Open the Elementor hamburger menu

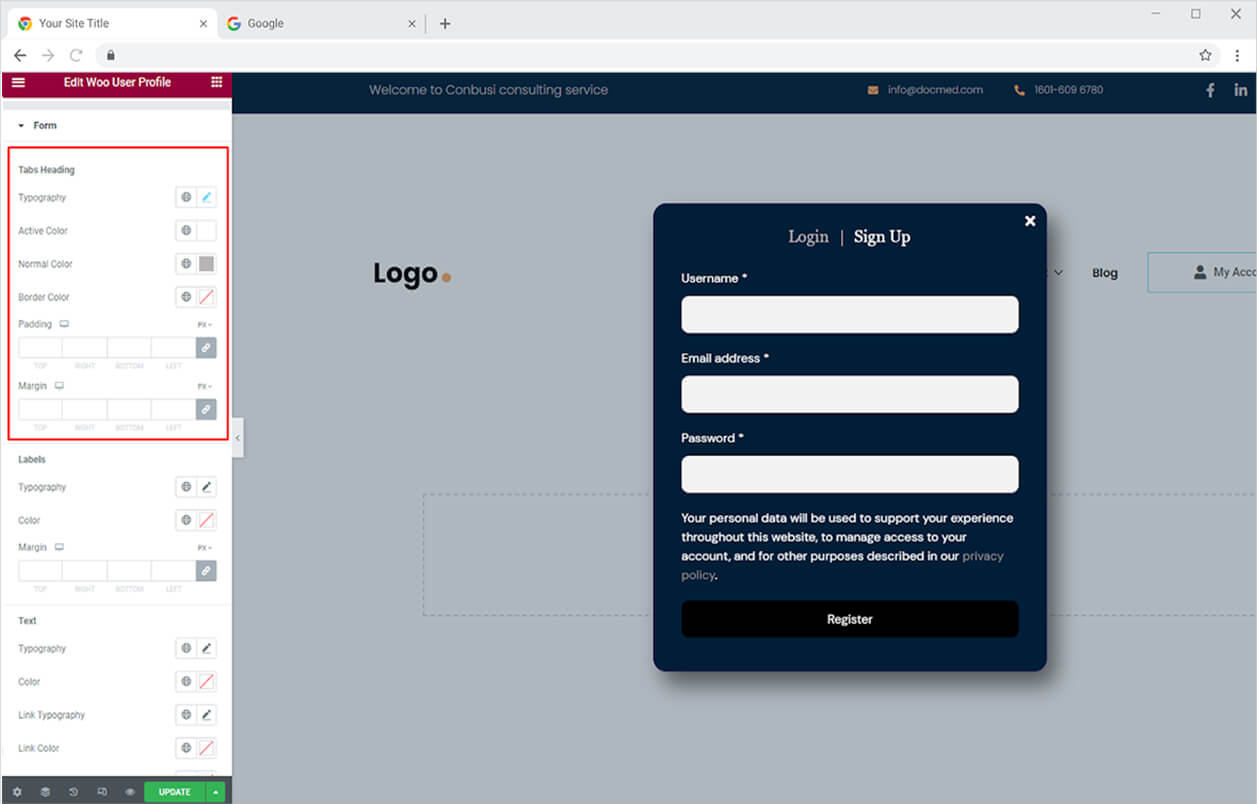click(x=18, y=82)
